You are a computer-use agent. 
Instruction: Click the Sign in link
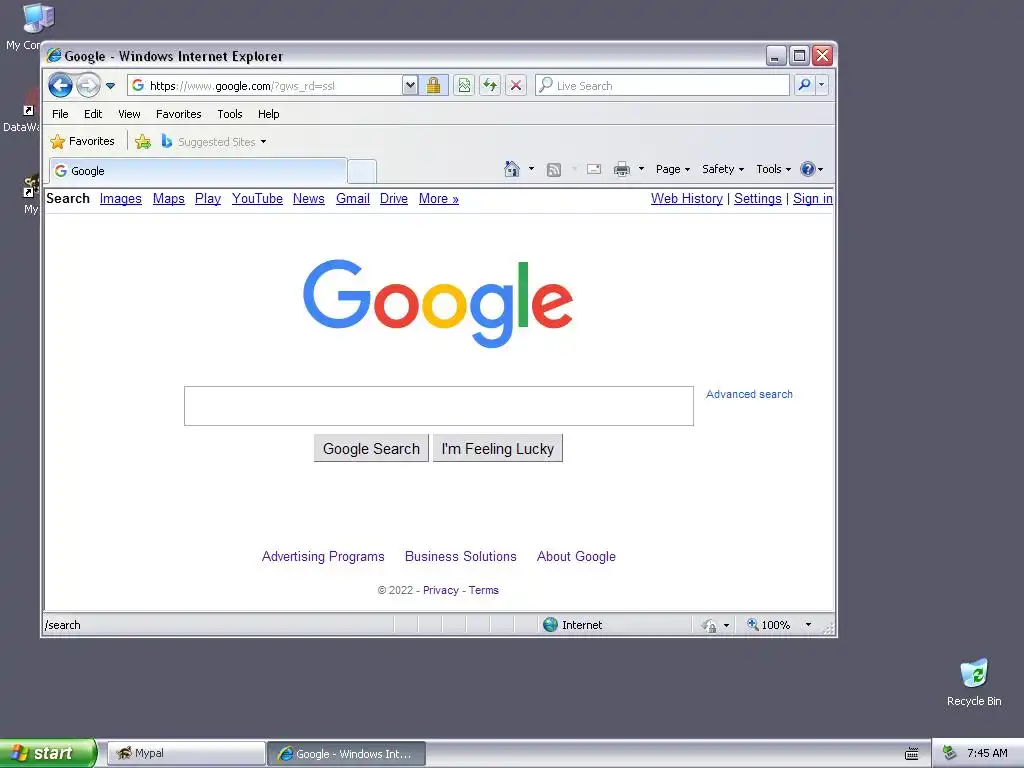click(x=812, y=199)
